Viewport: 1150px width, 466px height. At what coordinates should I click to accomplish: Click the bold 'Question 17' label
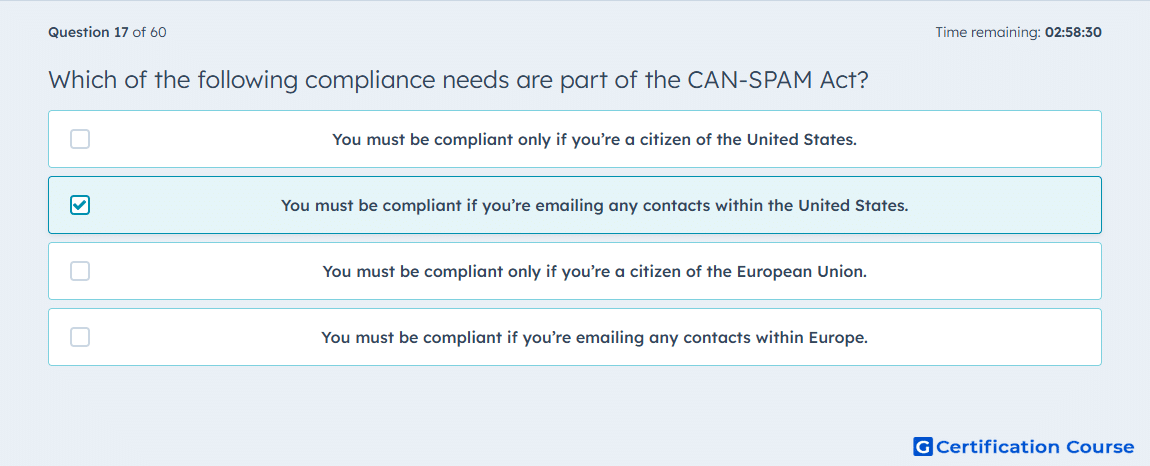pyautogui.click(x=88, y=32)
